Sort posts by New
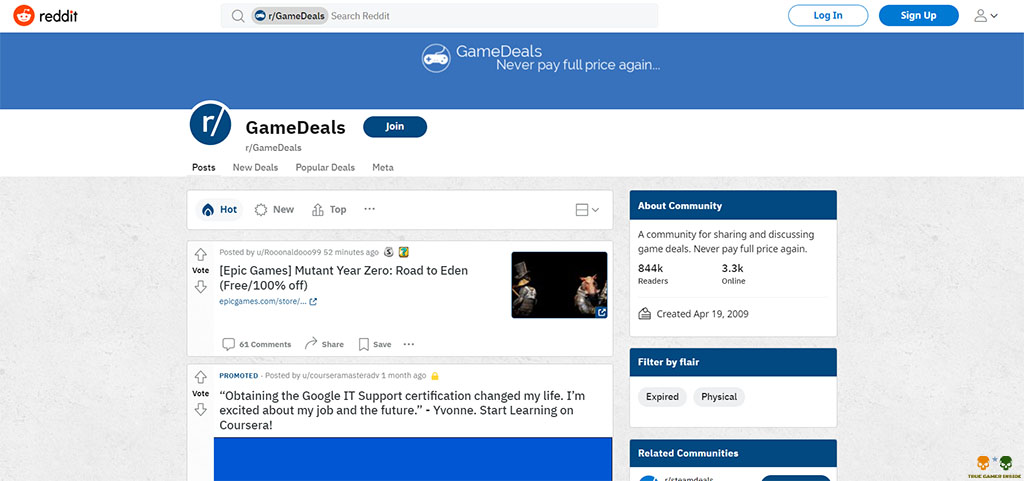Screen dimensions: 1024x481 pyautogui.click(x=274, y=210)
